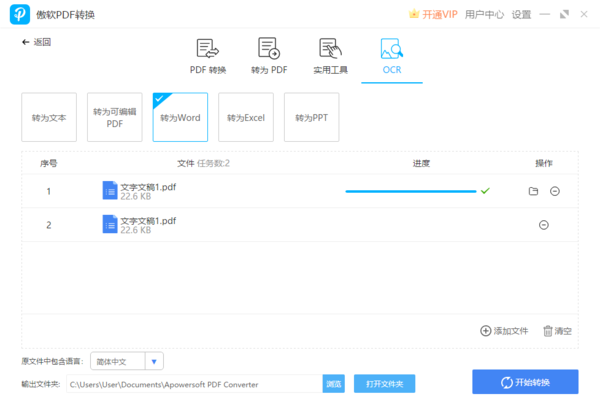Viewport: 600px width, 410px height.
Task: Toggle the checked 转为Word option
Action: tap(180, 118)
